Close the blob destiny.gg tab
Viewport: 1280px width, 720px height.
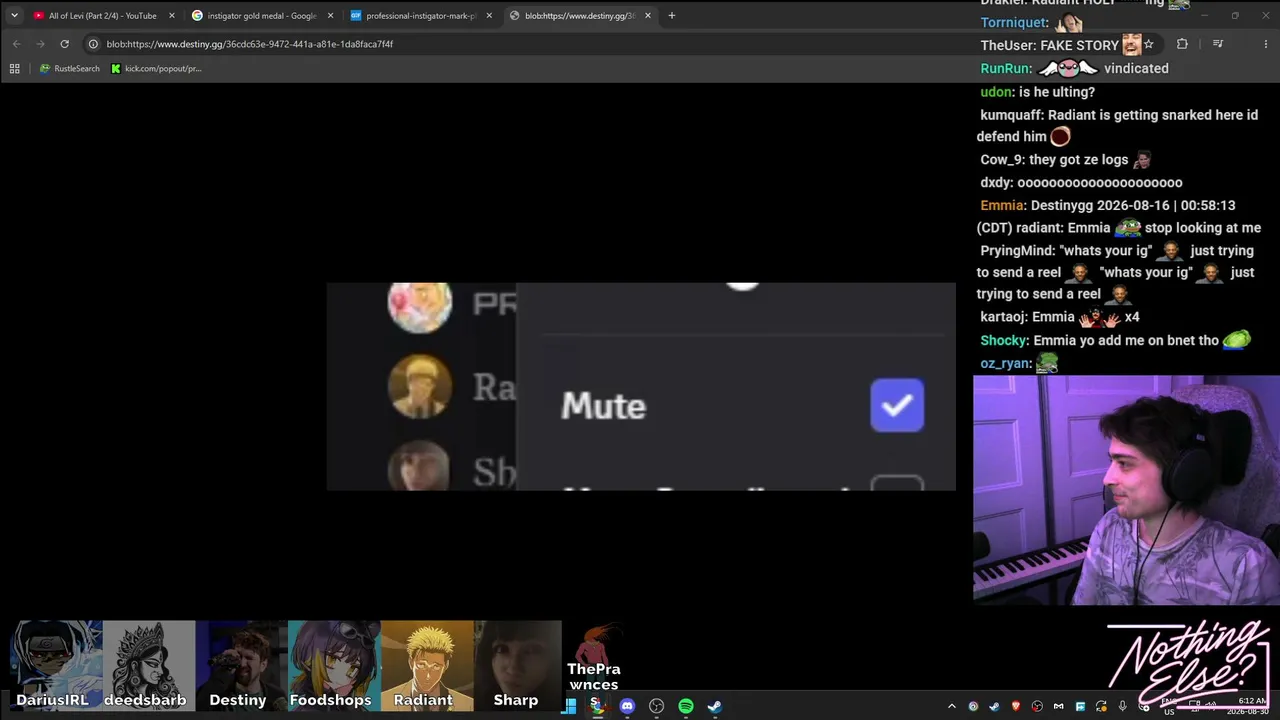[x=648, y=15]
